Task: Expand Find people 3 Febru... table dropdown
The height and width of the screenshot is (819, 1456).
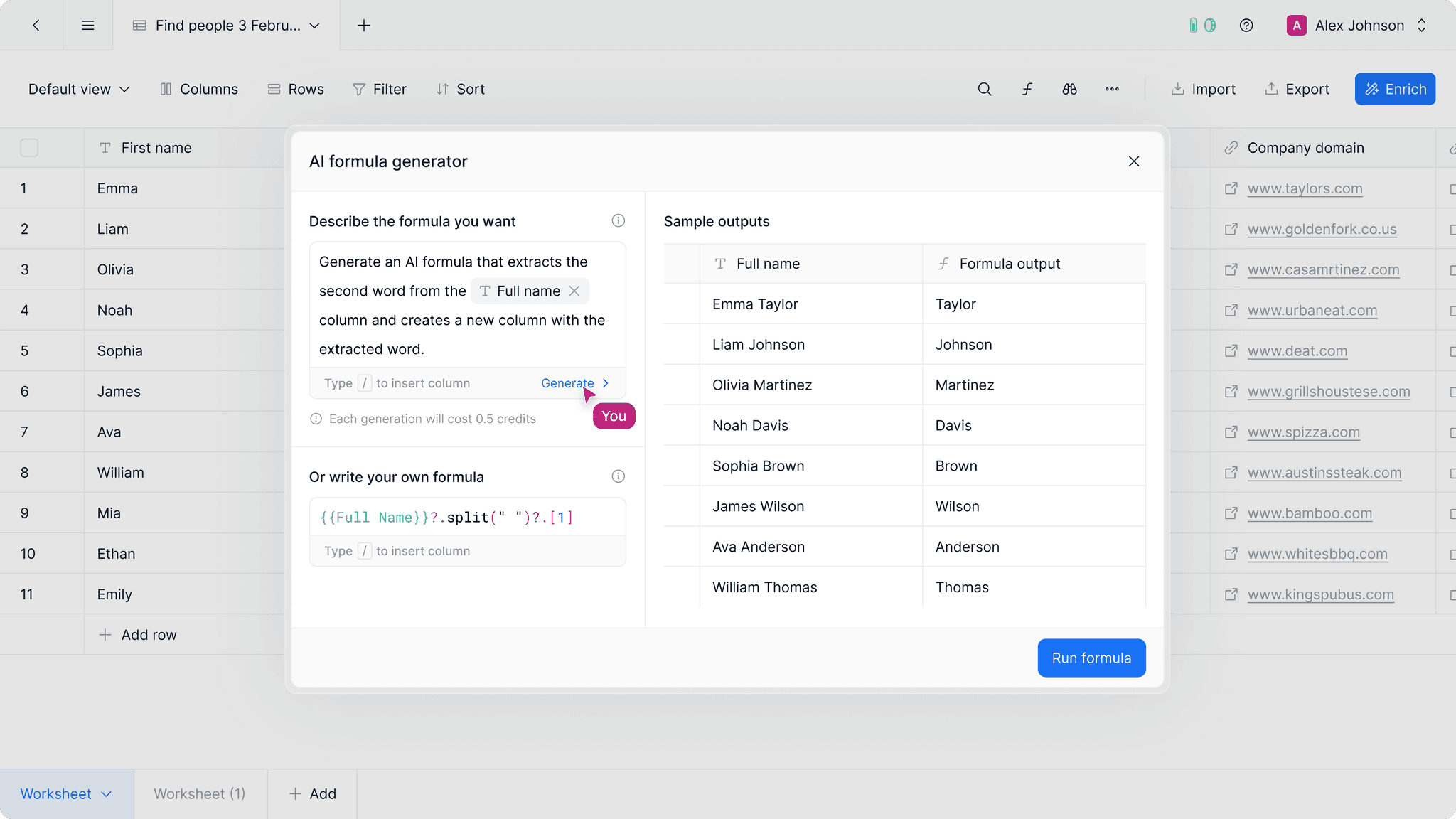Action: (x=314, y=26)
